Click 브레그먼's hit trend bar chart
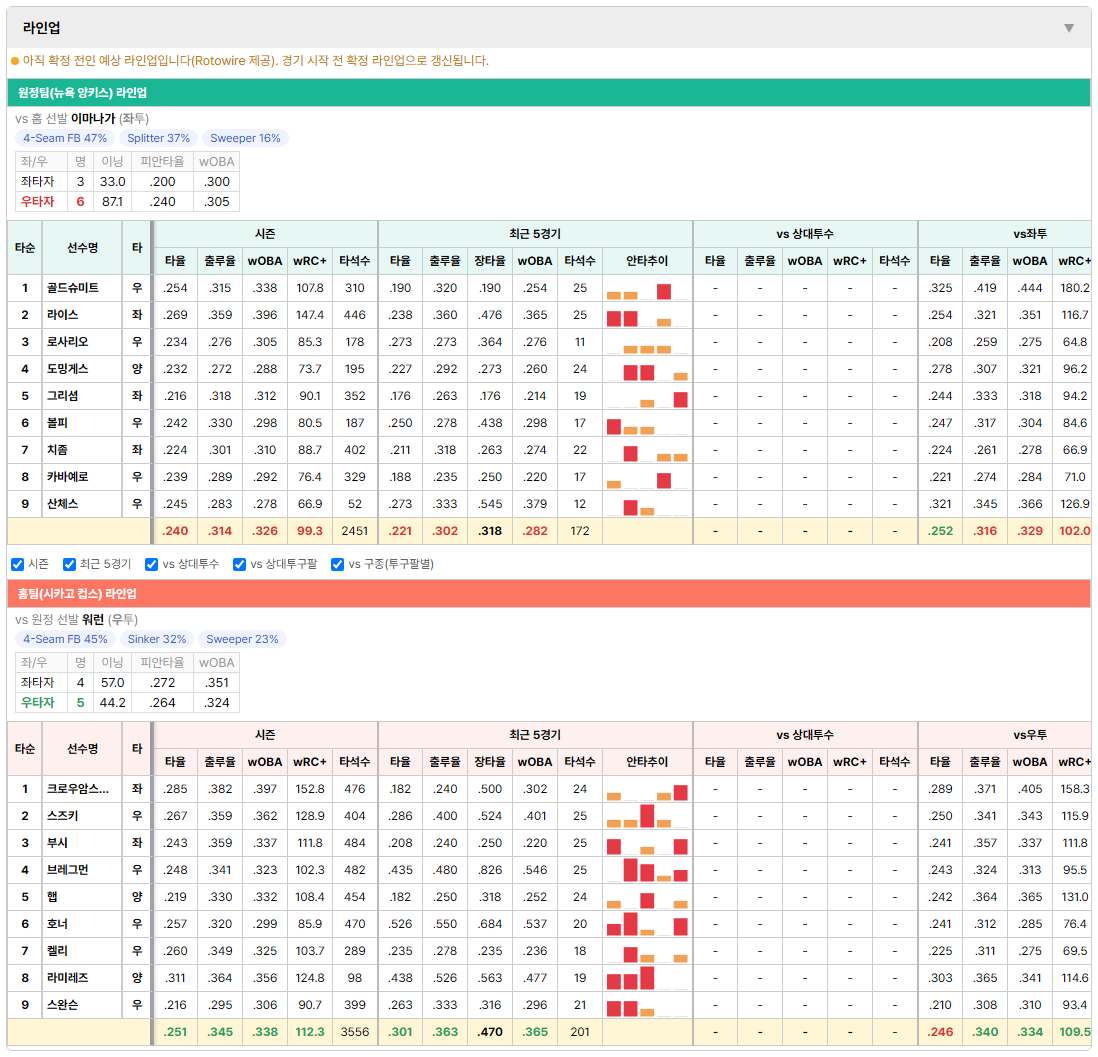The image size is (1098, 1057). point(647,870)
